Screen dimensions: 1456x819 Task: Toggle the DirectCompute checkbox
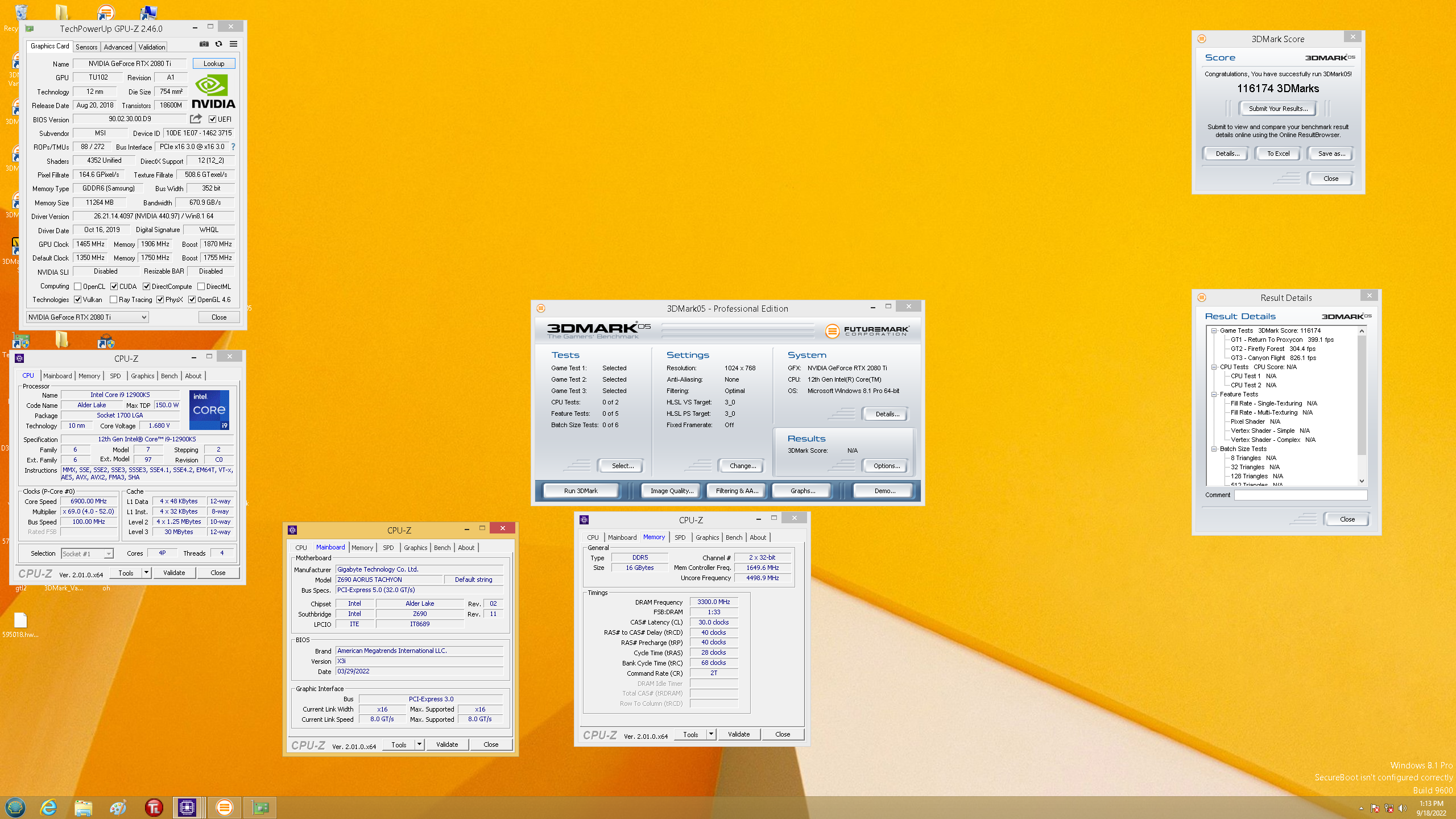(146, 287)
